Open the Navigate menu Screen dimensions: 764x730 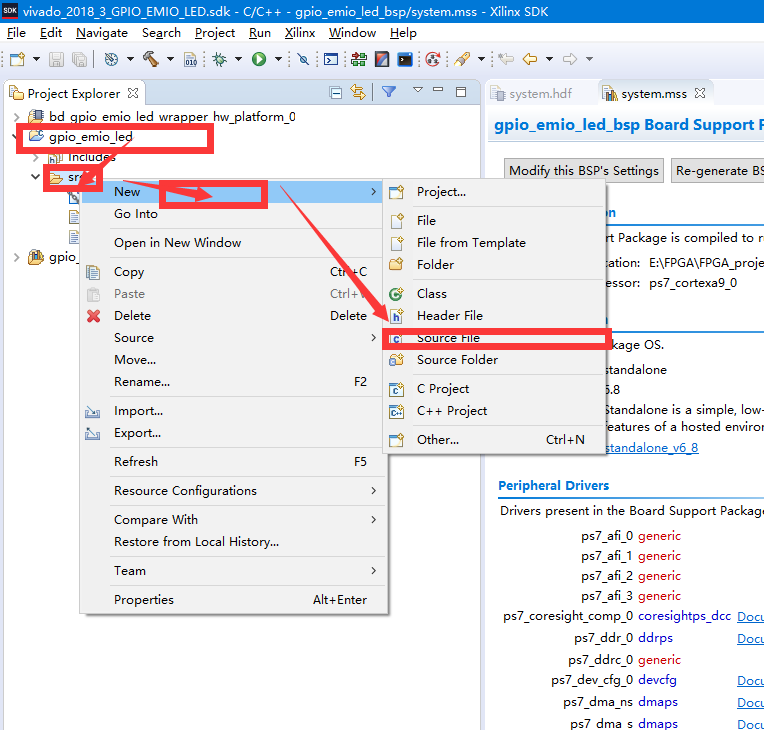(x=102, y=33)
